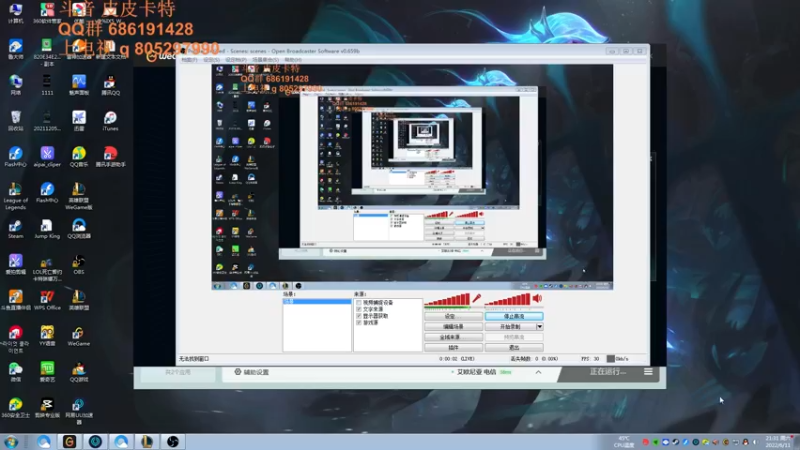
Task: Click the 辅助设置 gear in WeGame bar
Action: pos(238,372)
